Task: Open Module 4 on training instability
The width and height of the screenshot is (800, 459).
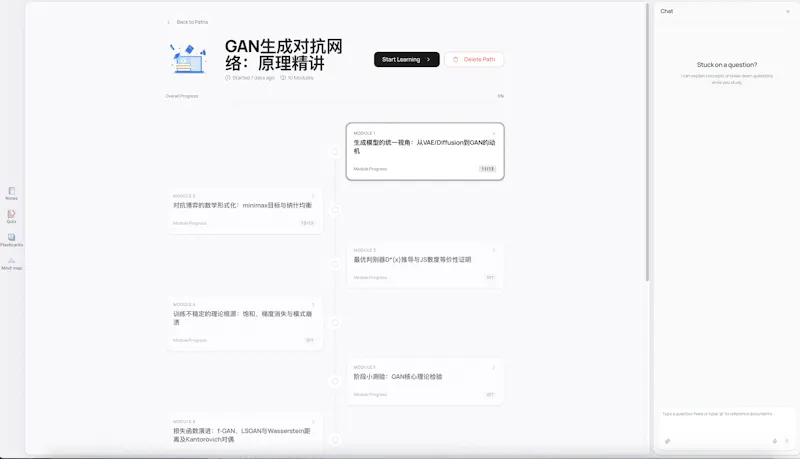Action: pos(244,323)
